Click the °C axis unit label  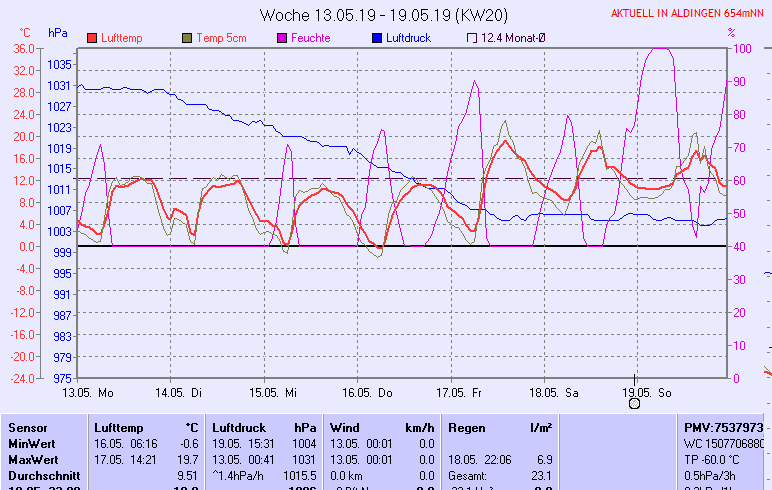point(27,33)
